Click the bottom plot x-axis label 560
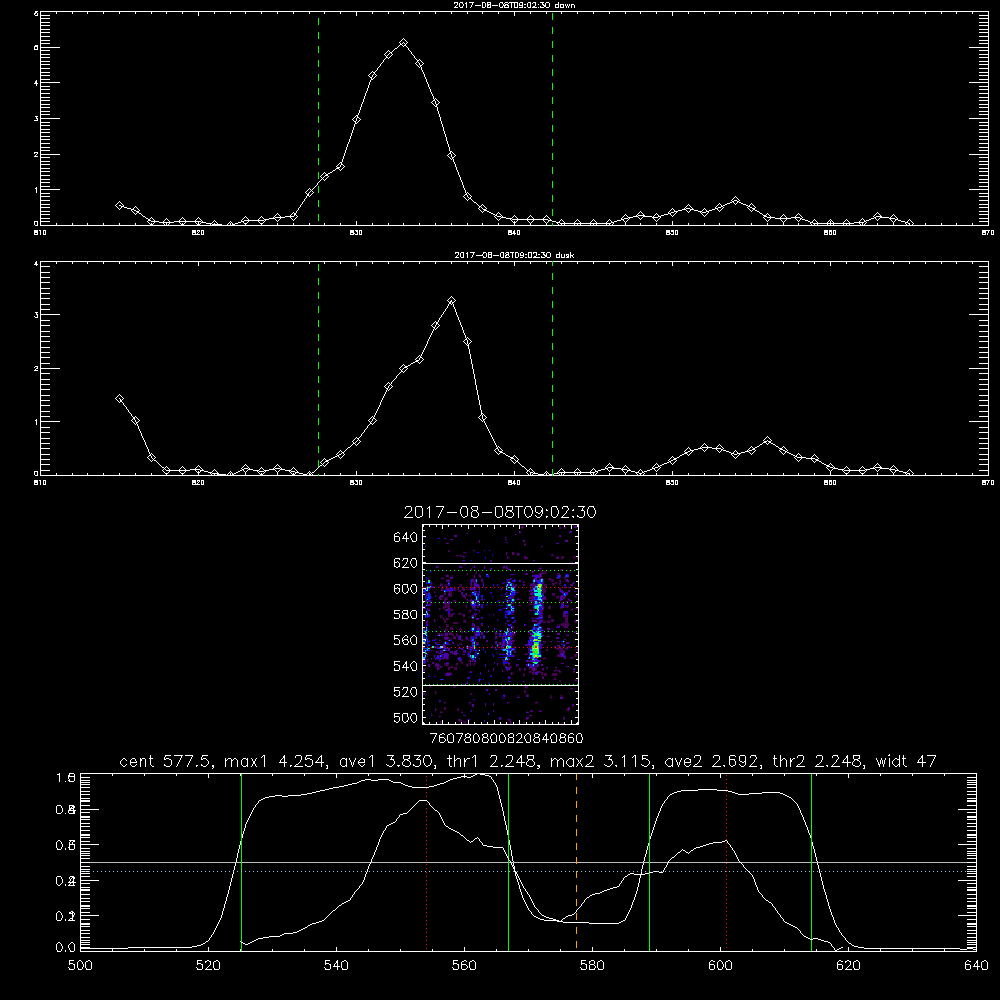 (464, 966)
